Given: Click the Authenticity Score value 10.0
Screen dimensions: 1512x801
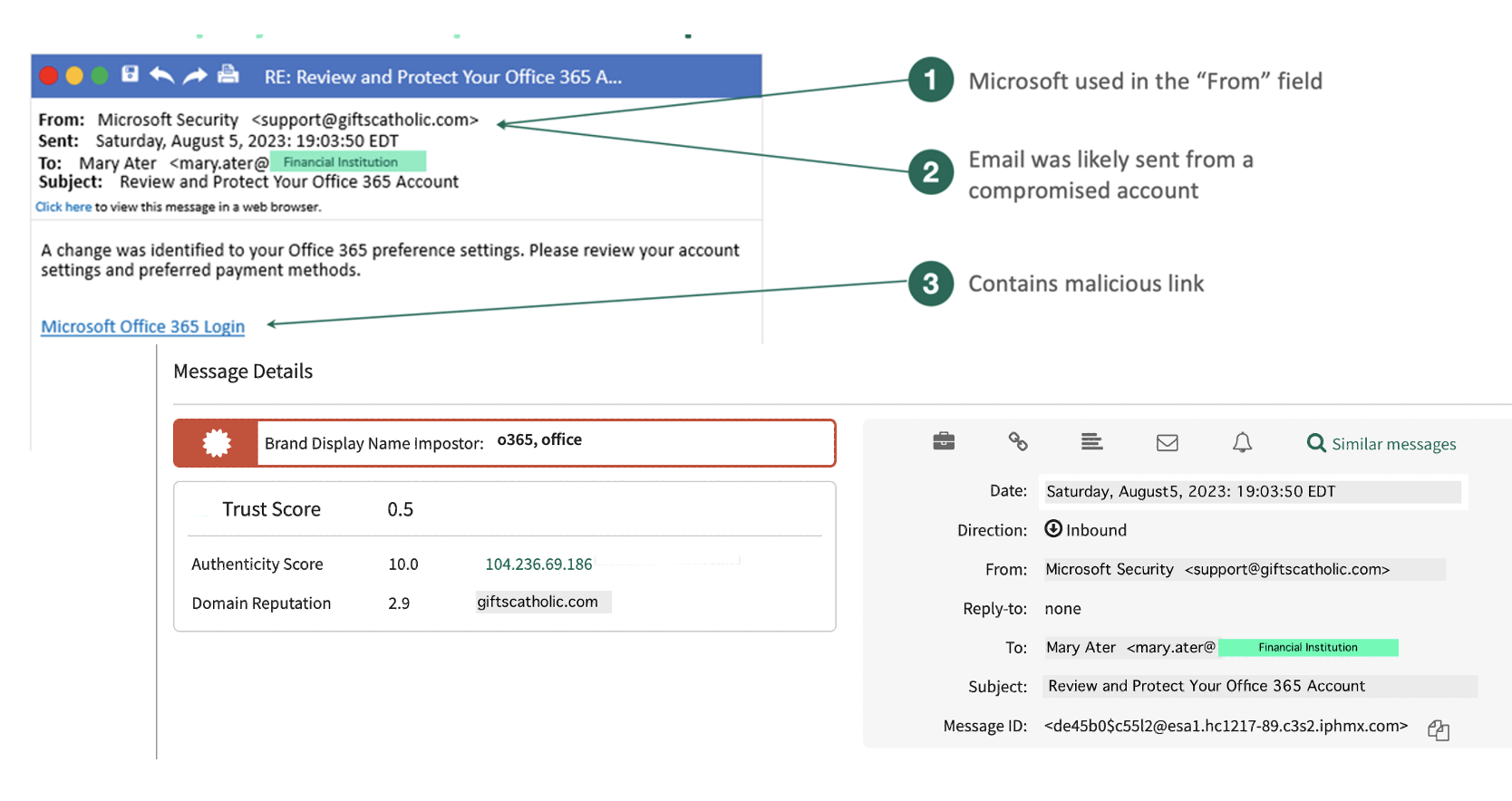Looking at the screenshot, I should [x=403, y=565].
